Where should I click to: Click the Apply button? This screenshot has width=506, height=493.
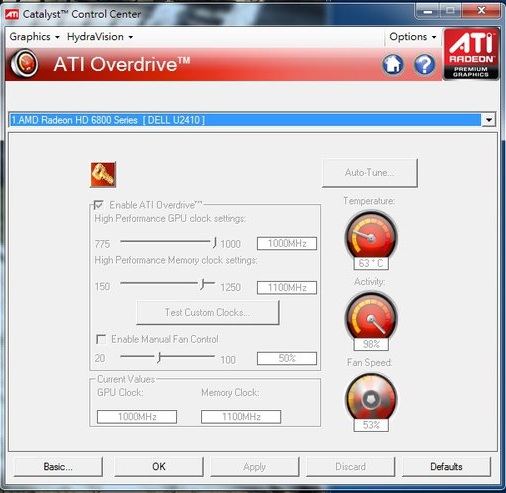point(254,466)
